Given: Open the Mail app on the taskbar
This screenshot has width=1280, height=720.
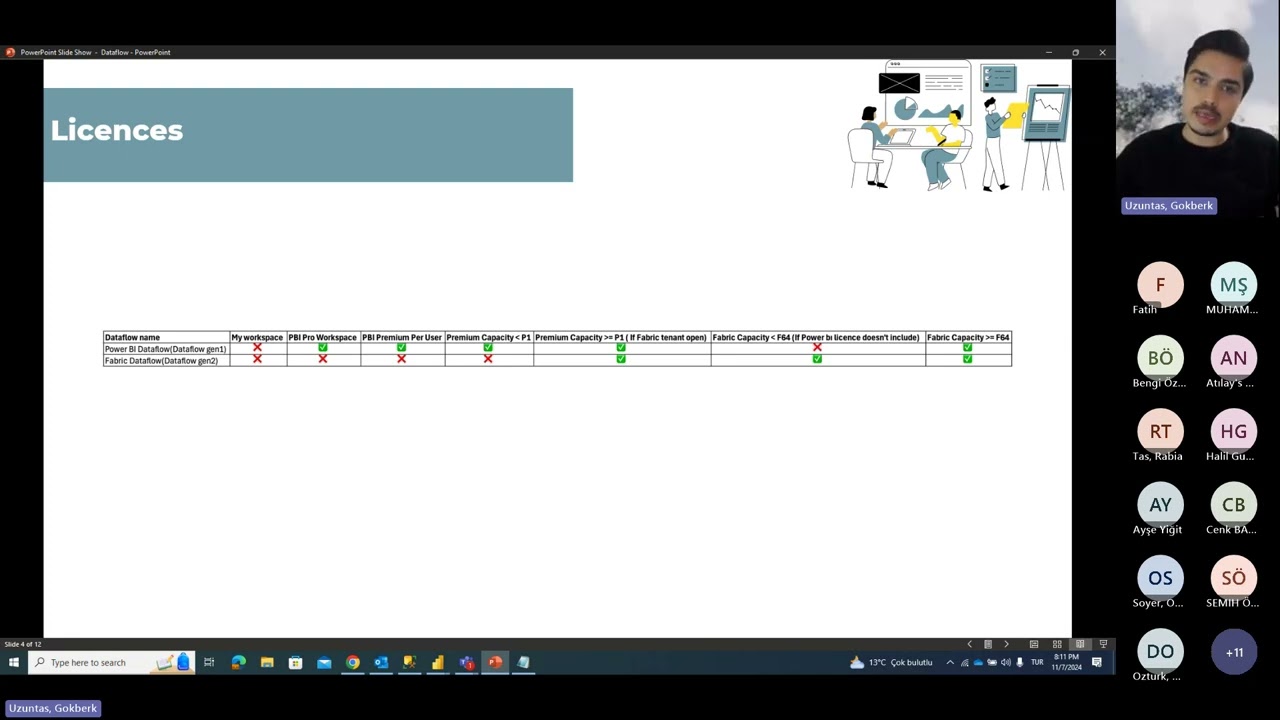Looking at the screenshot, I should click(324, 662).
